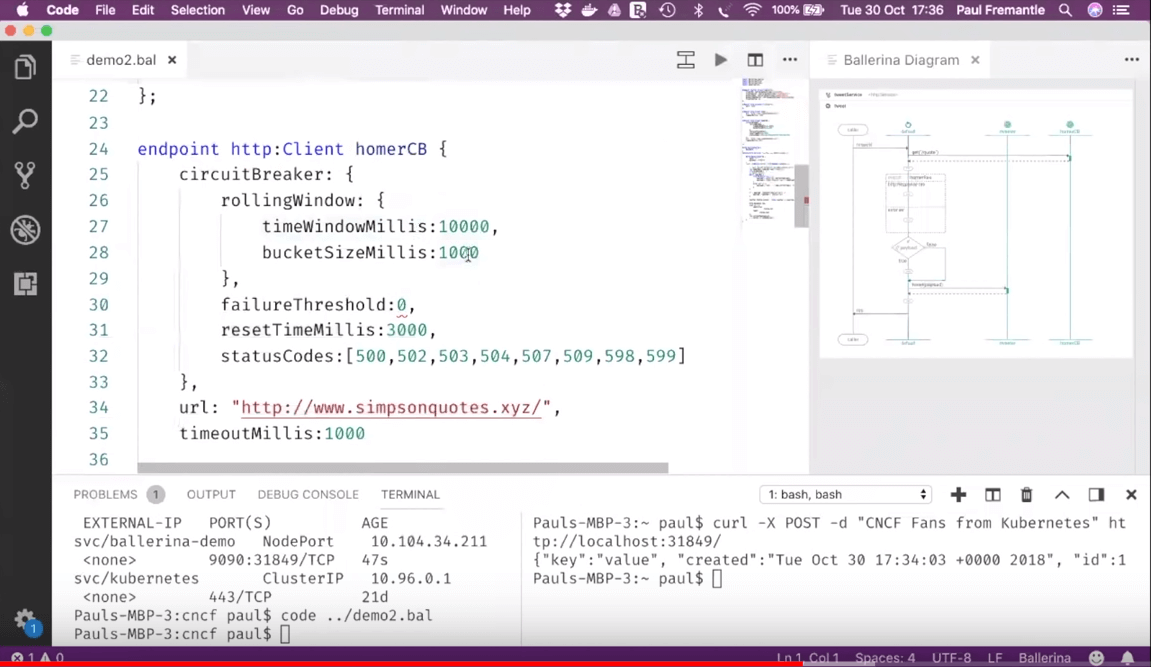Open the Bluetooth menu bar icon
Image resolution: width=1151 pixels, height=667 pixels.
(698, 10)
